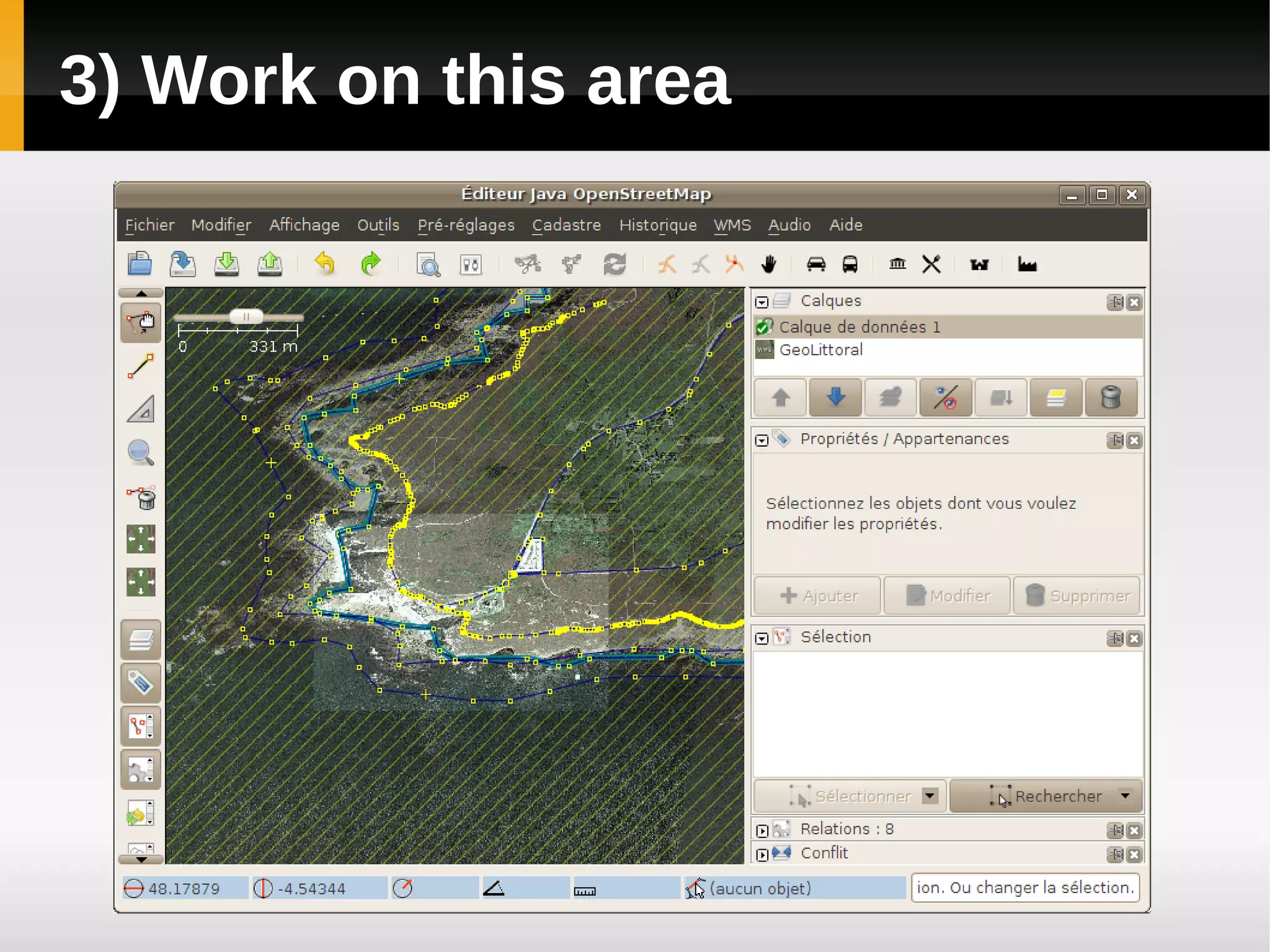
Task: Click the save file toolbar icon
Action: click(x=182, y=264)
